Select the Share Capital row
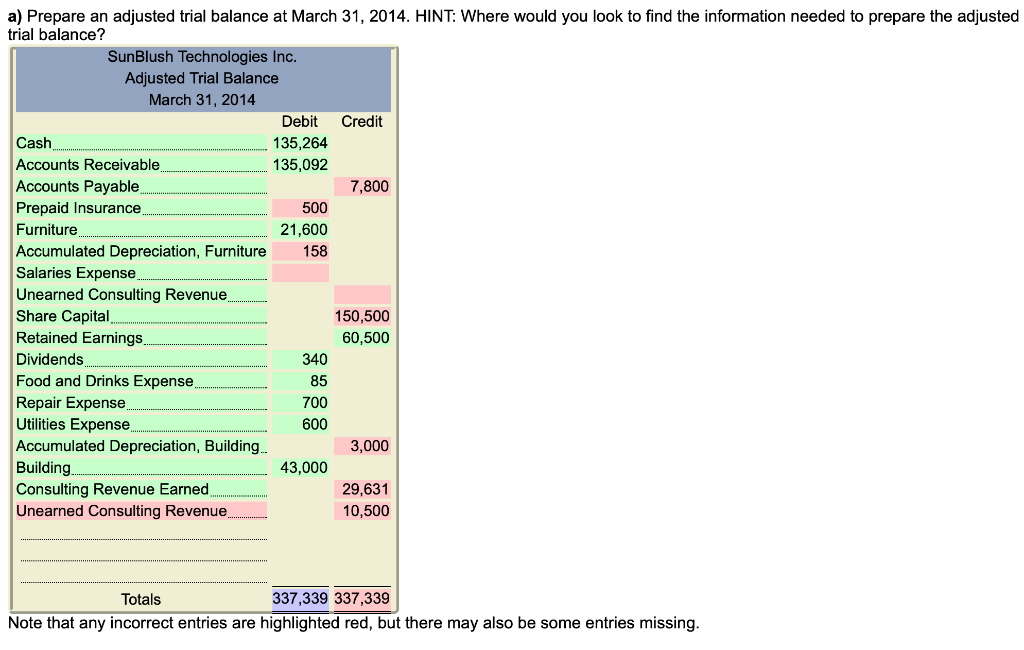 (x=140, y=316)
